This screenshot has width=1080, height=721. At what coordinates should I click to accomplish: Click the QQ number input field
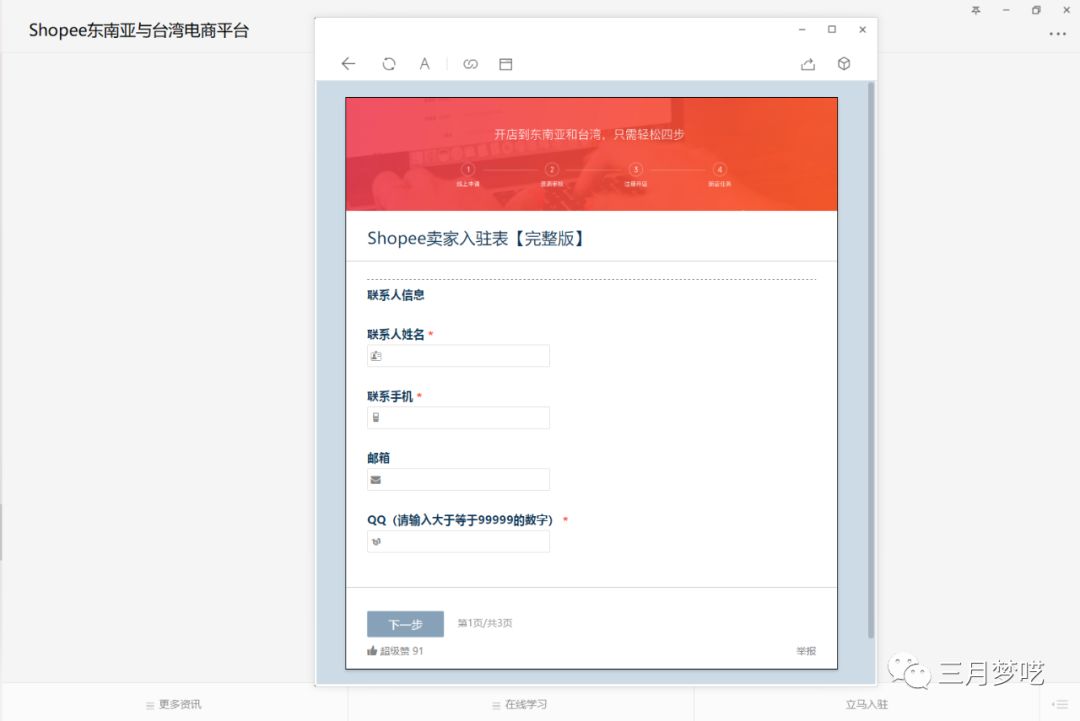point(458,541)
